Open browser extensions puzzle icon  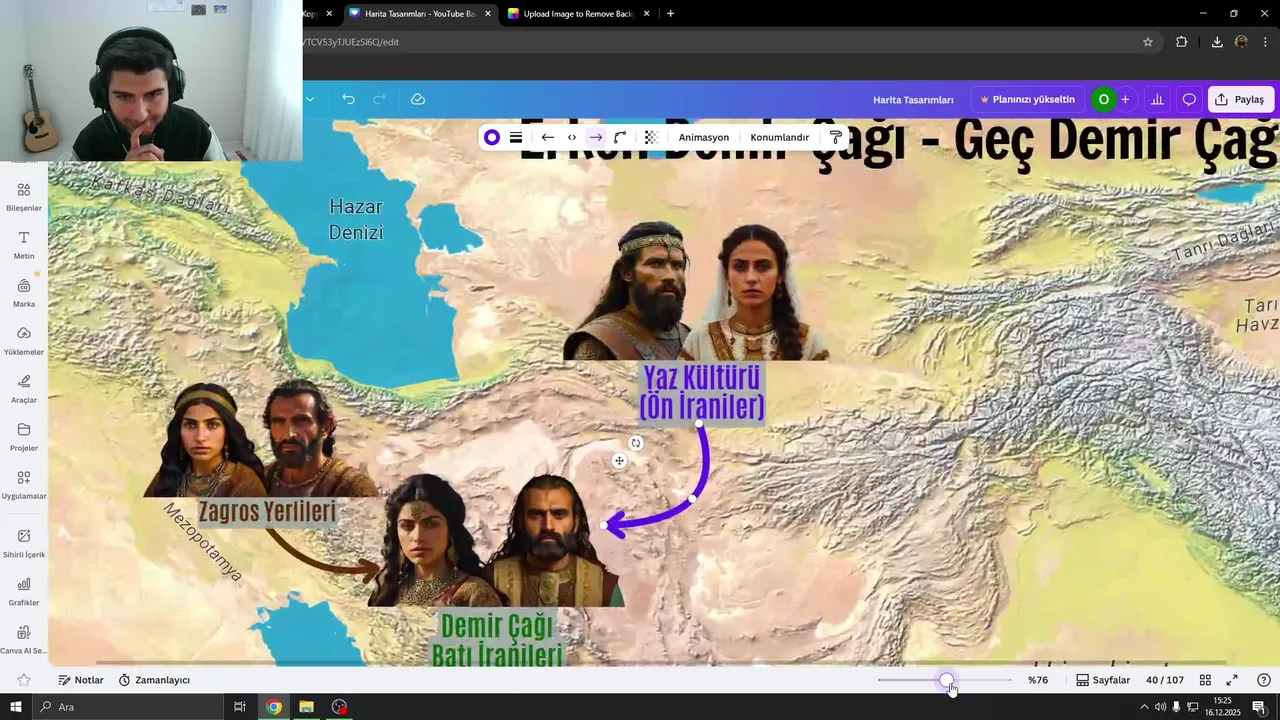click(x=1182, y=42)
